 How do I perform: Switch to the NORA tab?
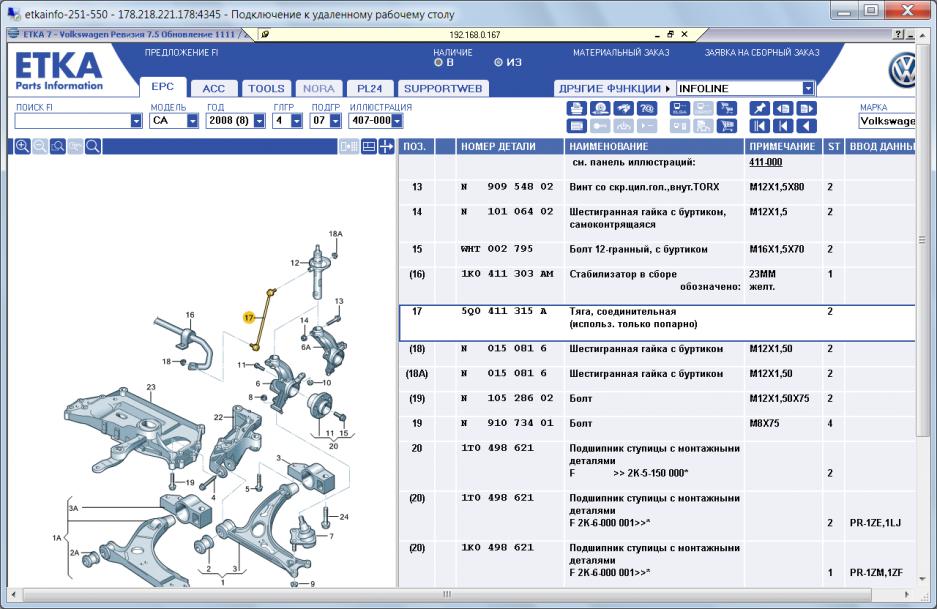tap(319, 88)
